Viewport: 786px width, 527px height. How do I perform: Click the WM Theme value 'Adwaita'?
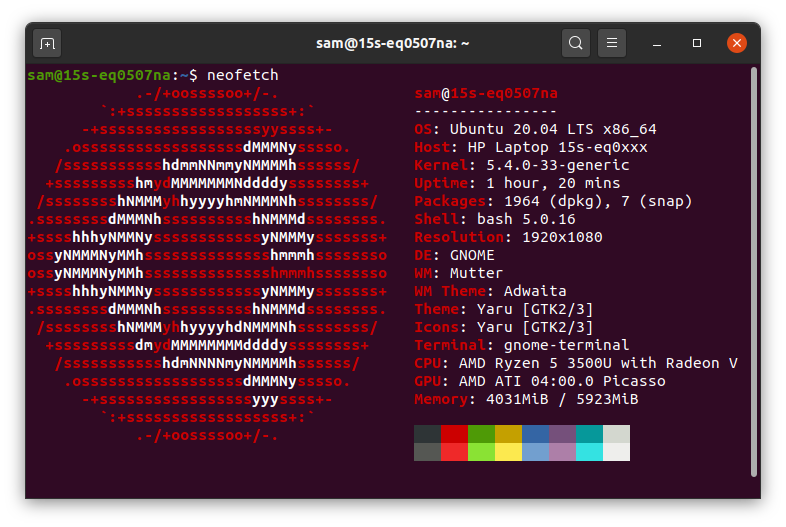535,291
